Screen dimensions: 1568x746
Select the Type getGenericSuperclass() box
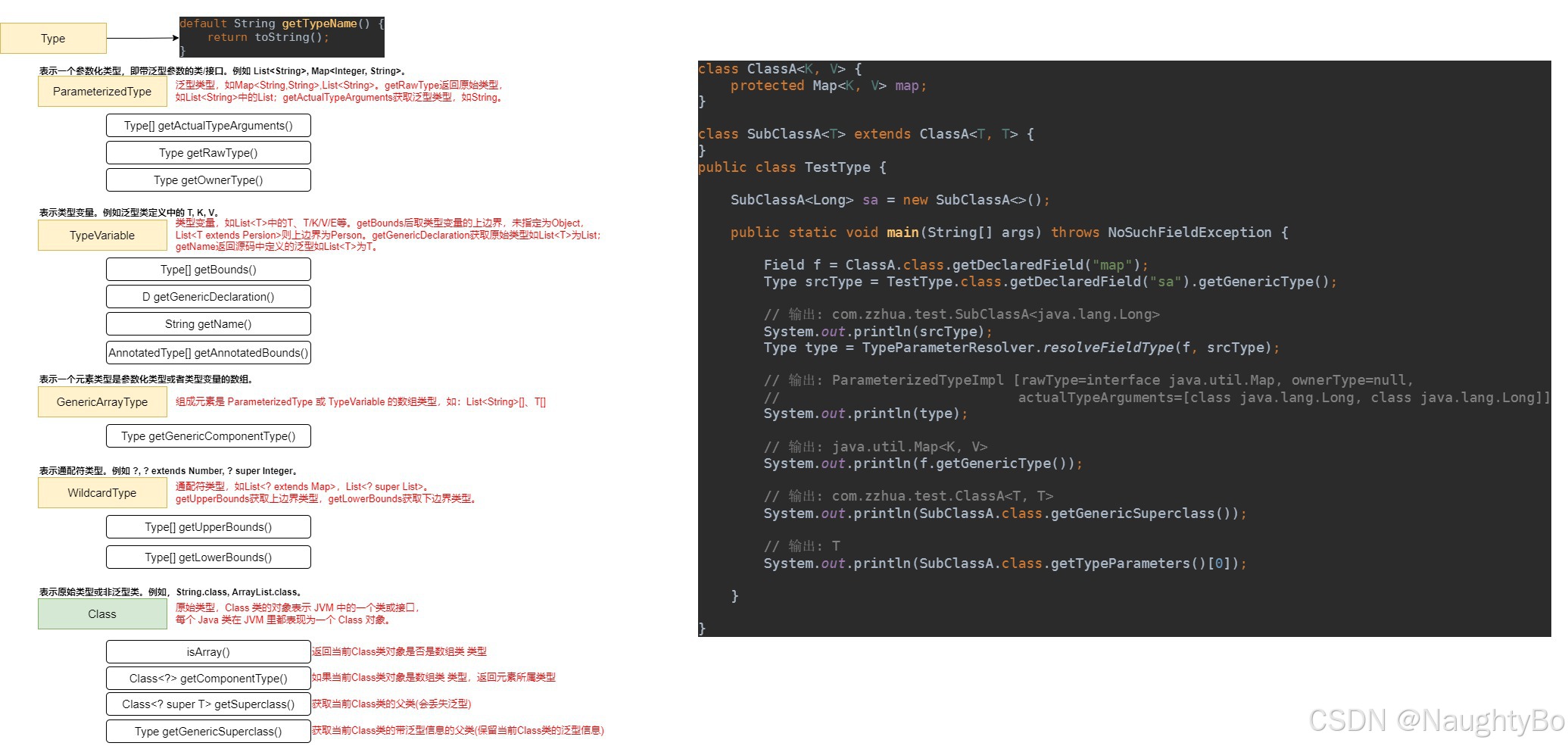[x=208, y=731]
